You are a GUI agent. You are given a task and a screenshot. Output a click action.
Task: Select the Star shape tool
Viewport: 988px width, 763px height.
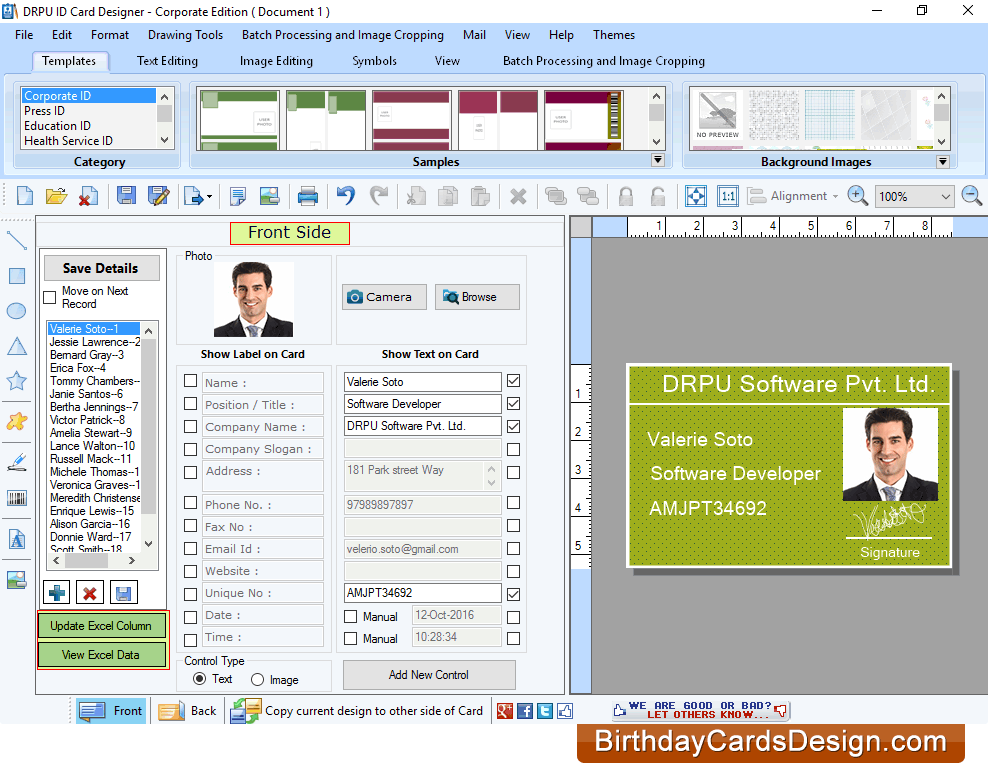pyautogui.click(x=16, y=381)
